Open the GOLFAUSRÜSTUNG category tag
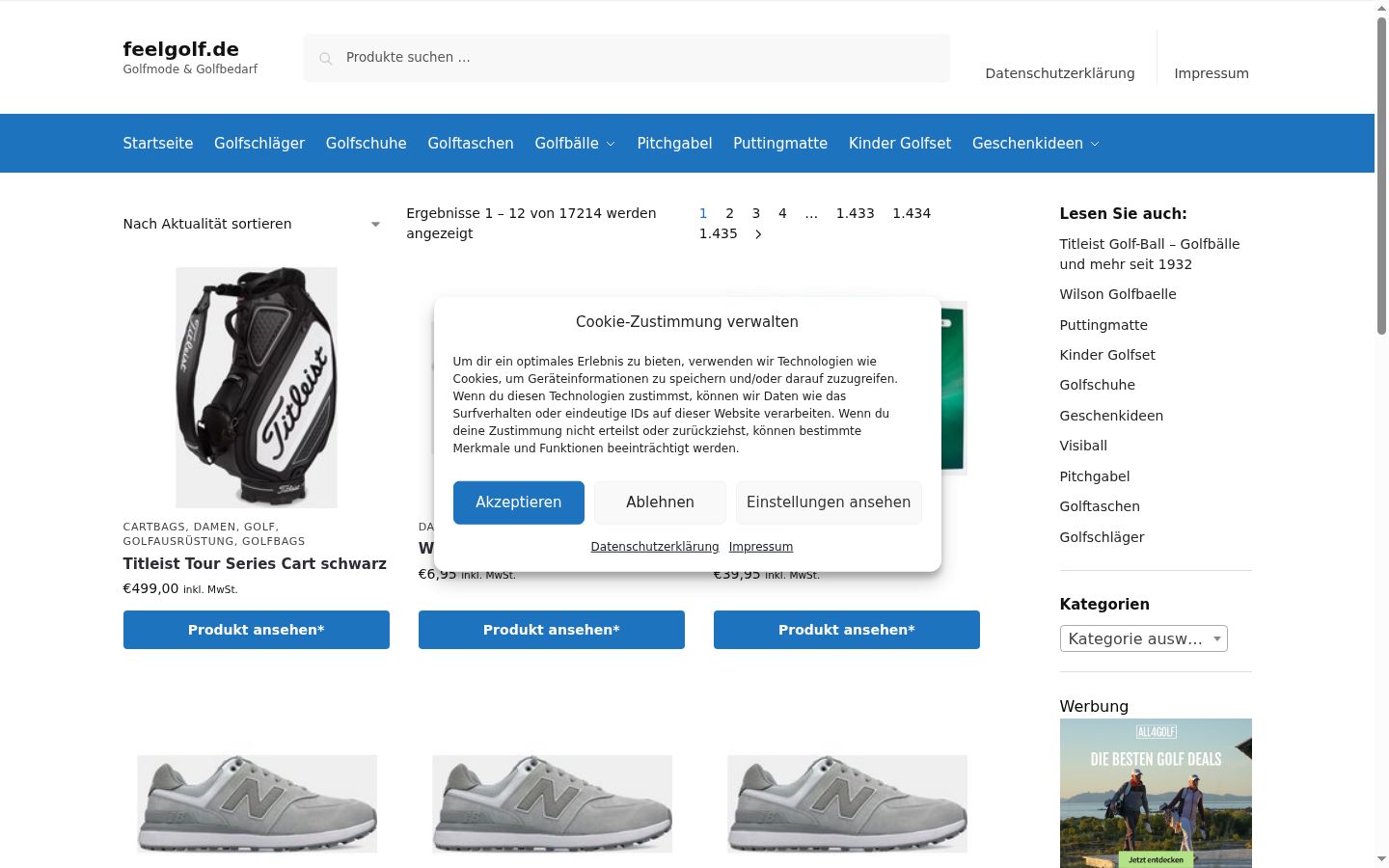This screenshot has width=1389, height=868. (x=178, y=541)
